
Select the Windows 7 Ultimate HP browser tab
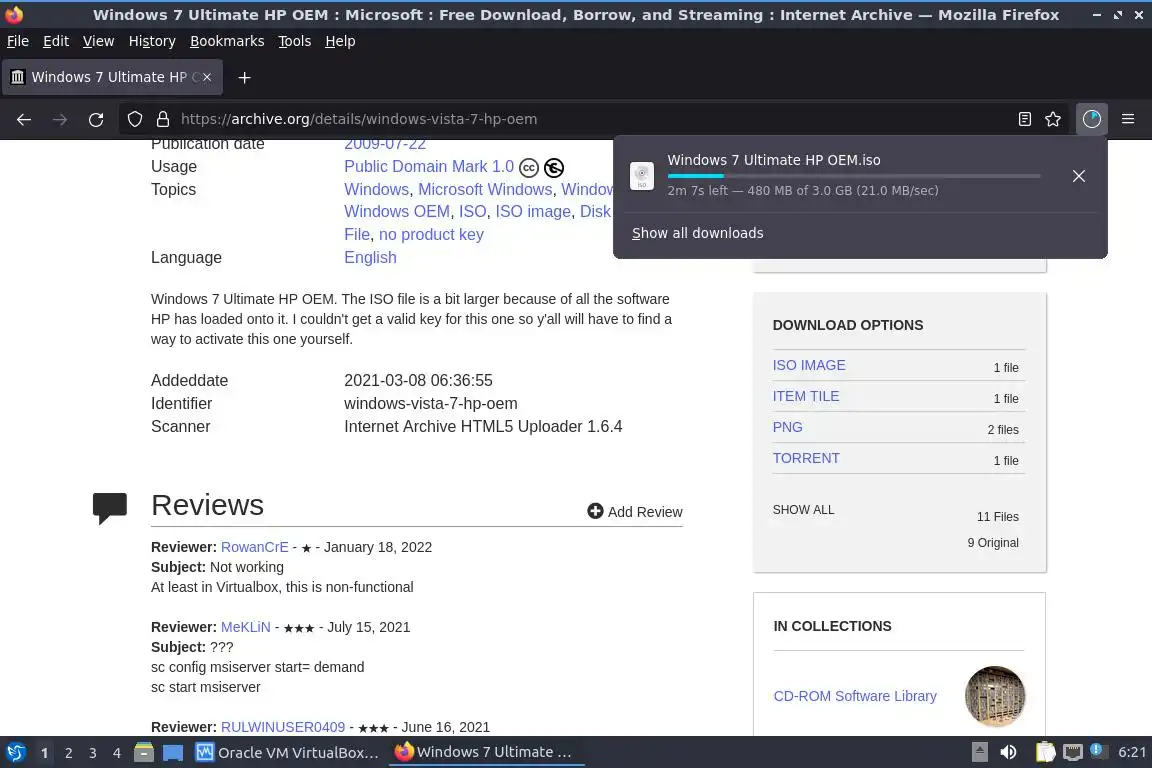(112, 77)
